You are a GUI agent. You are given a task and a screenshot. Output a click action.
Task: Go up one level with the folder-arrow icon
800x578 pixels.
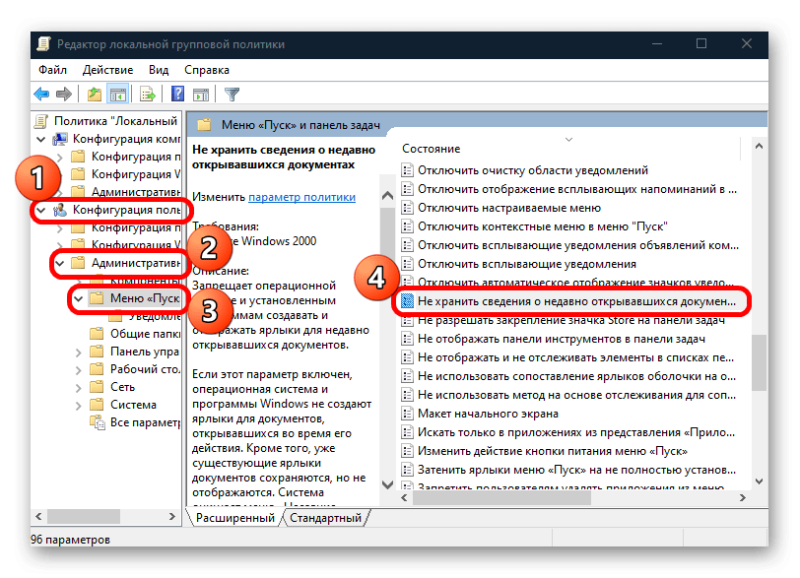[x=94, y=94]
